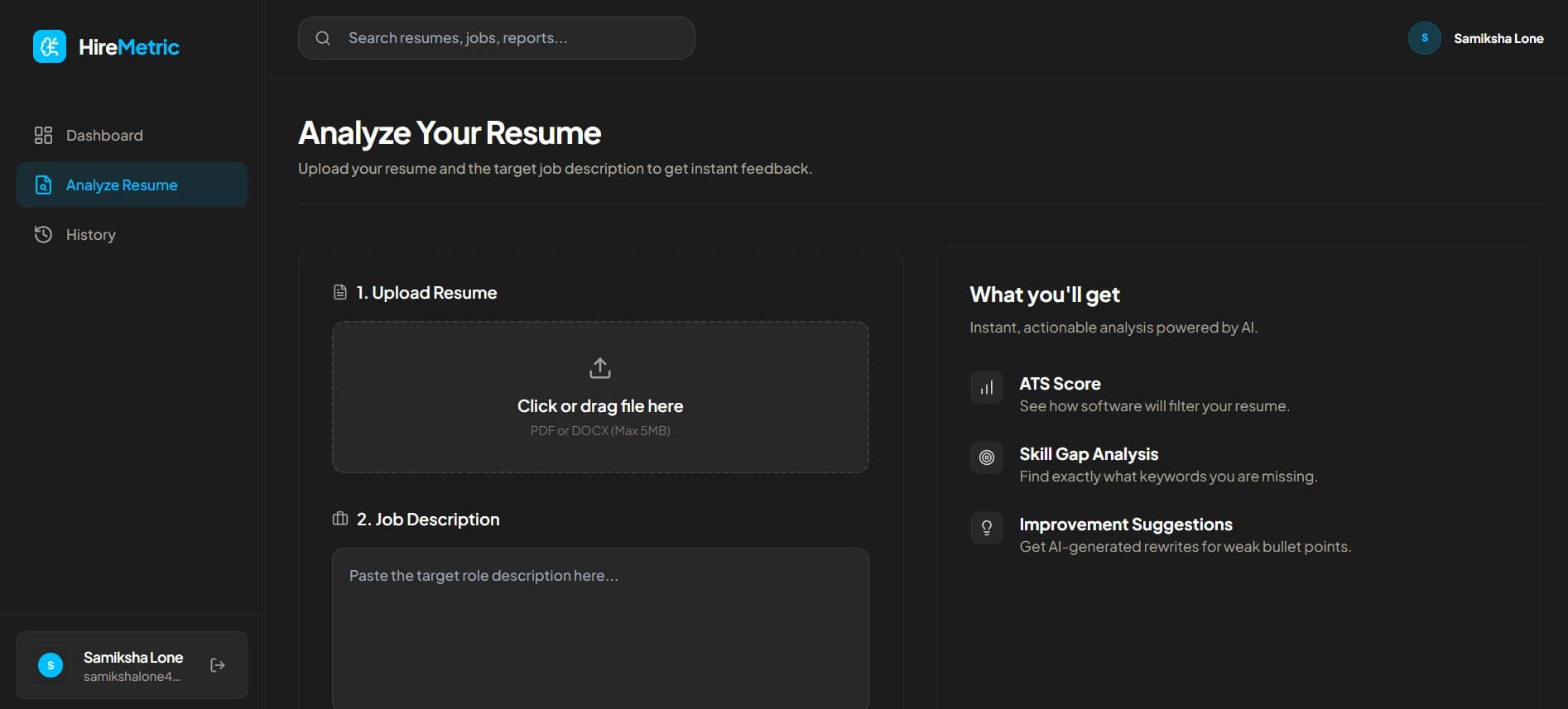Image resolution: width=1568 pixels, height=709 pixels.
Task: Click the 'PDF or DOCX (Max 5MB)' text
Action: [600, 430]
